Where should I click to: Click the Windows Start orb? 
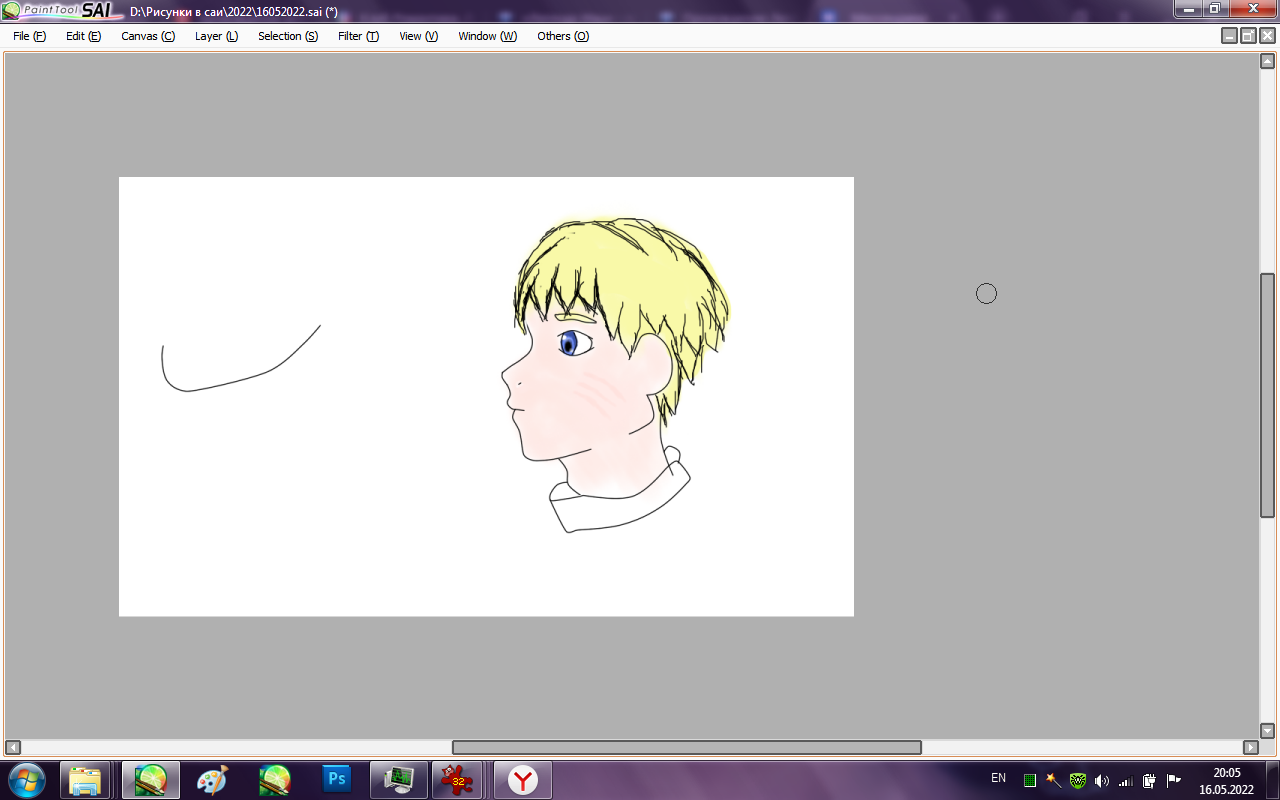26,779
